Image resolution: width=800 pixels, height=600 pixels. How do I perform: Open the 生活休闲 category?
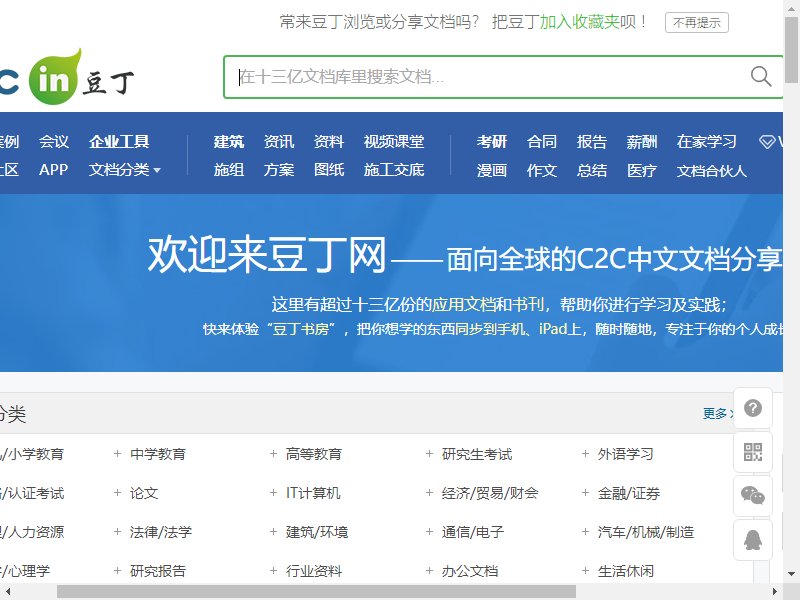click(626, 571)
